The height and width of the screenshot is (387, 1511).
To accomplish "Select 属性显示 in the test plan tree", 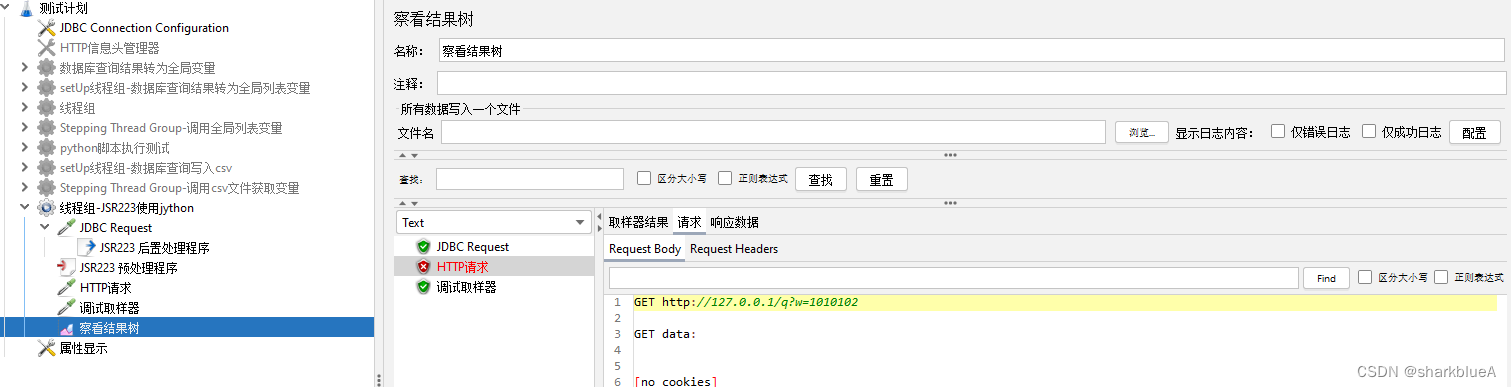I will (83, 348).
